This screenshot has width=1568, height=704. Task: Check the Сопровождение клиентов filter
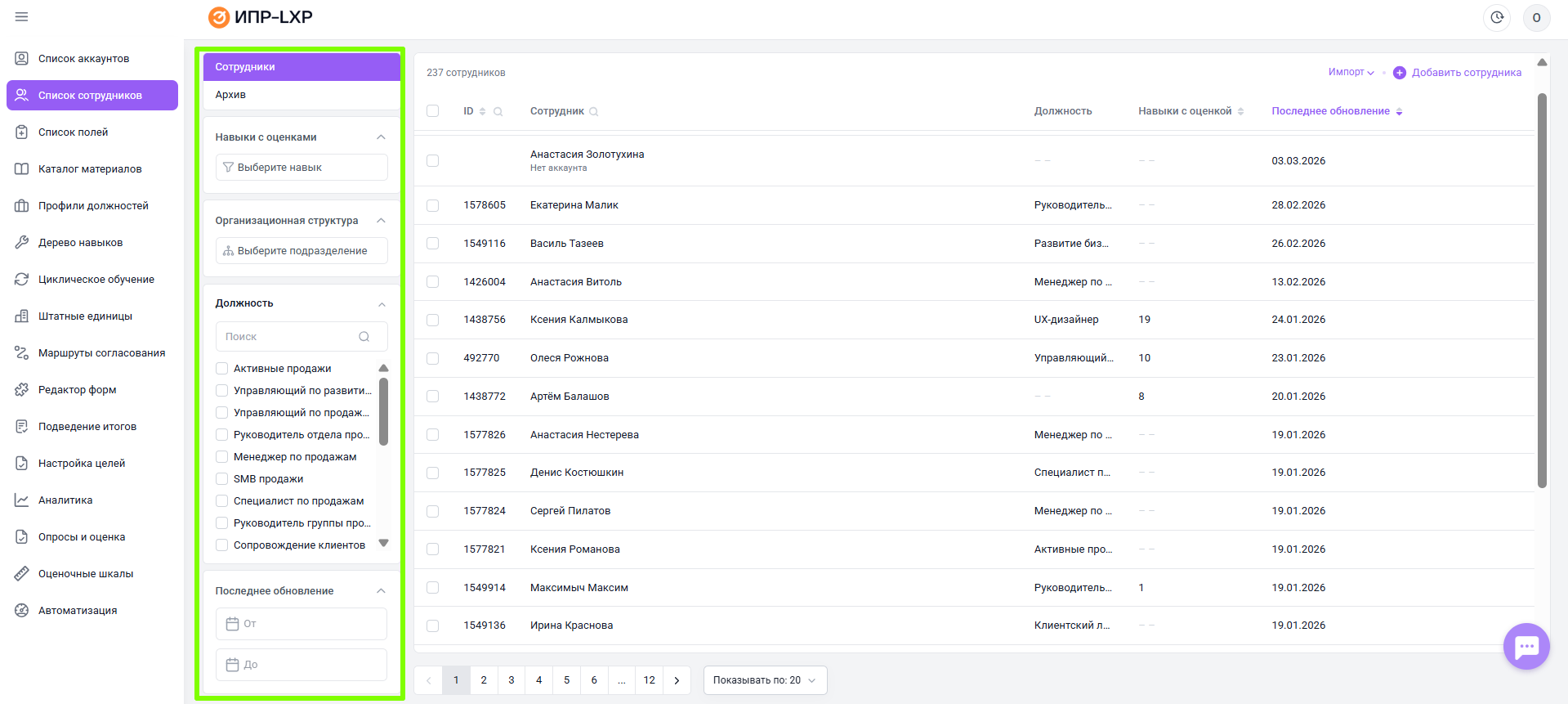pyautogui.click(x=221, y=545)
